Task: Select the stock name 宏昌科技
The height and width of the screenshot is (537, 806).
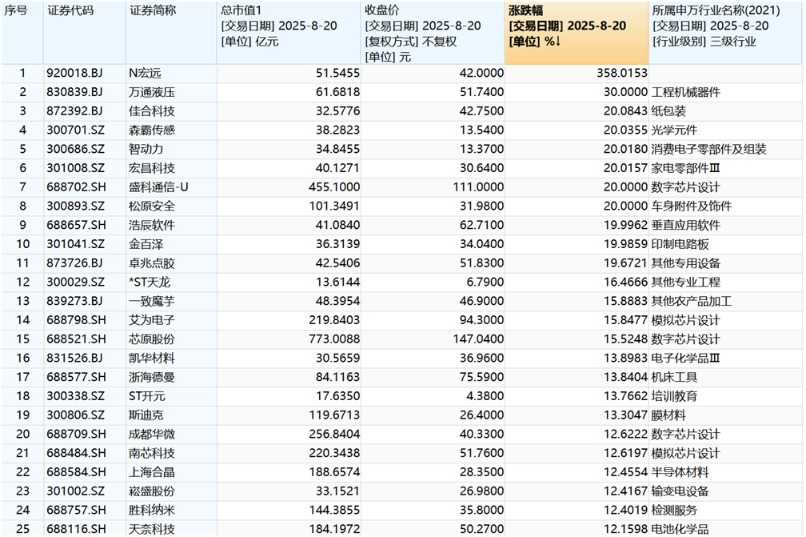Action: (152, 168)
